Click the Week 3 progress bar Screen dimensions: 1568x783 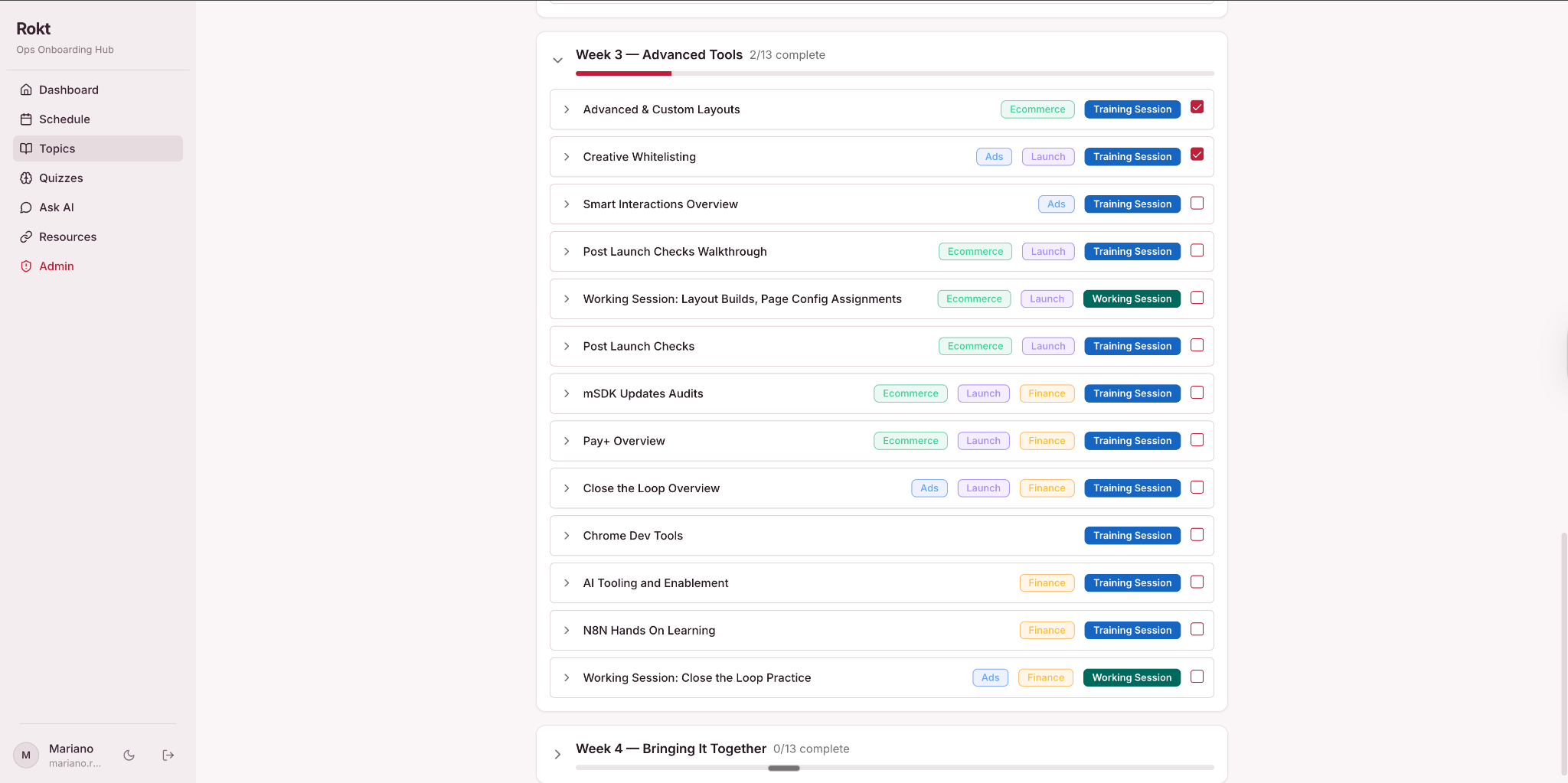(894, 73)
